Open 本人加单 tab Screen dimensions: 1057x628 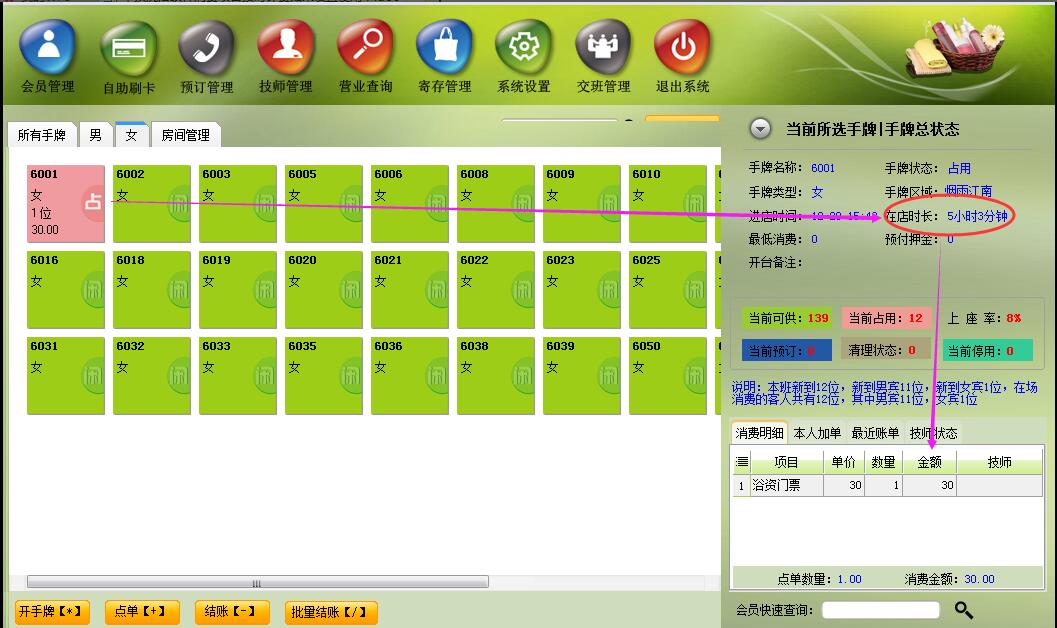click(817, 433)
